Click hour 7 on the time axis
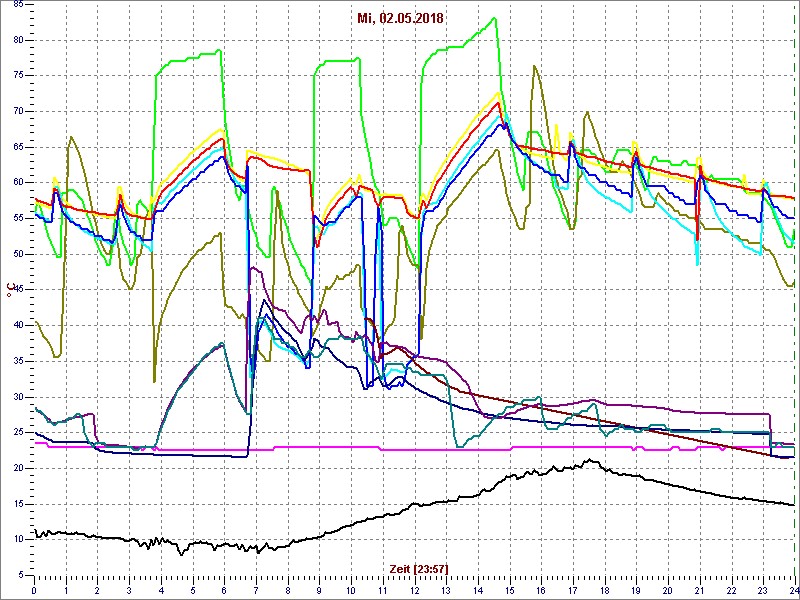The height and width of the screenshot is (600, 800). coord(256,590)
